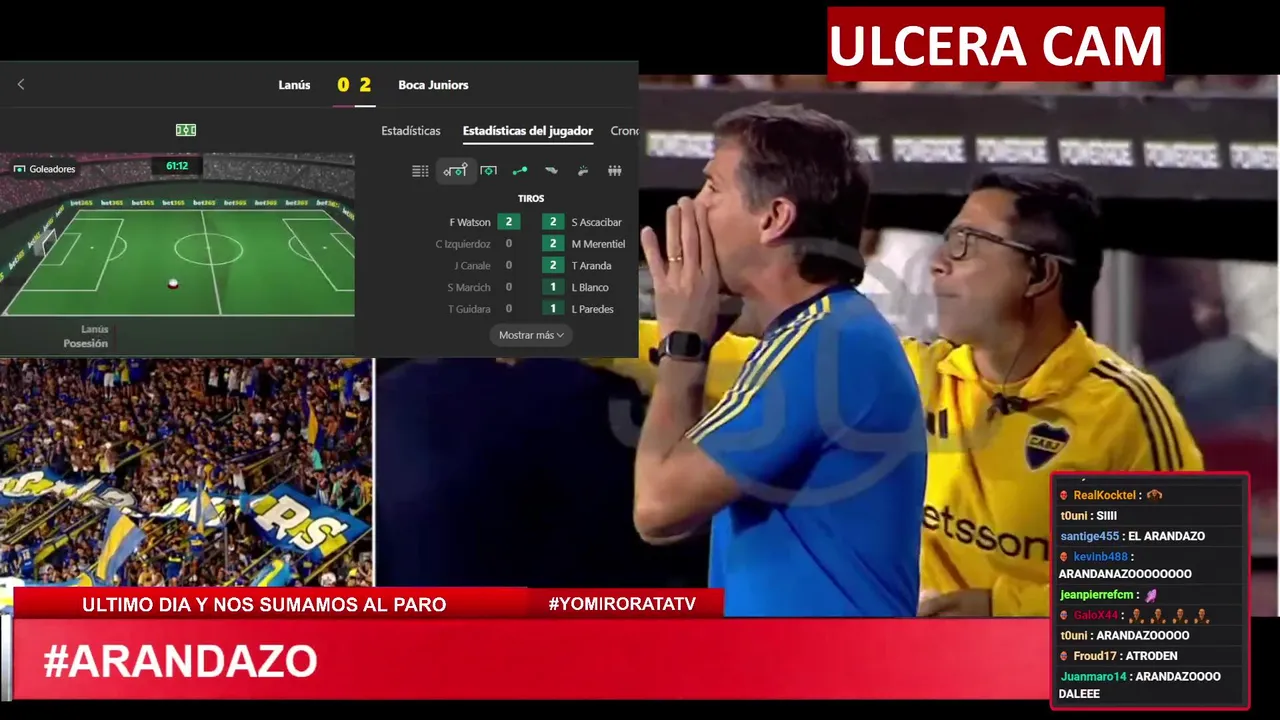Screen dimensions: 1280x720
Task: Open the Goleadores overlay button
Action: (x=44, y=169)
